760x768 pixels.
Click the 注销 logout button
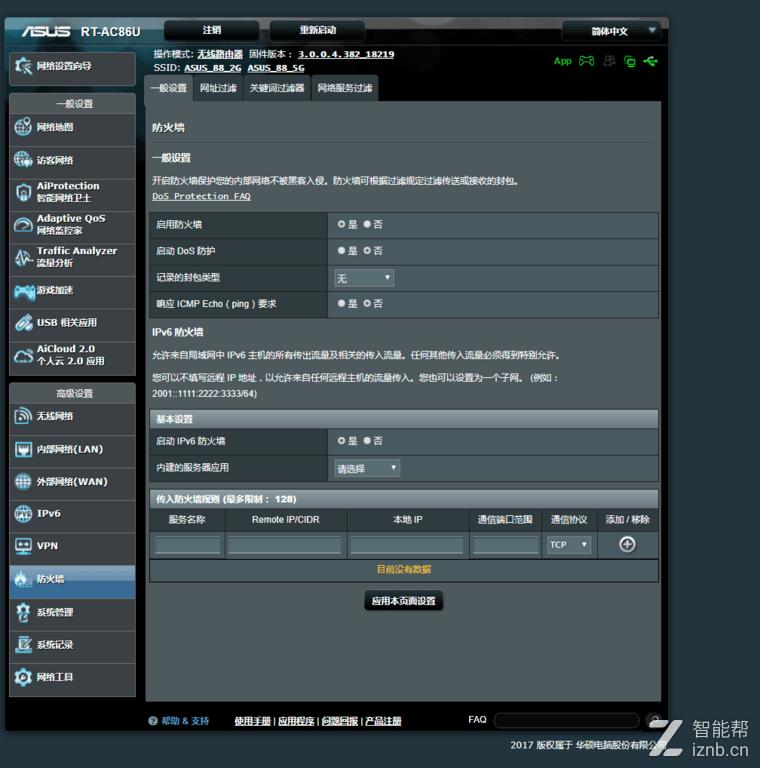(212, 30)
